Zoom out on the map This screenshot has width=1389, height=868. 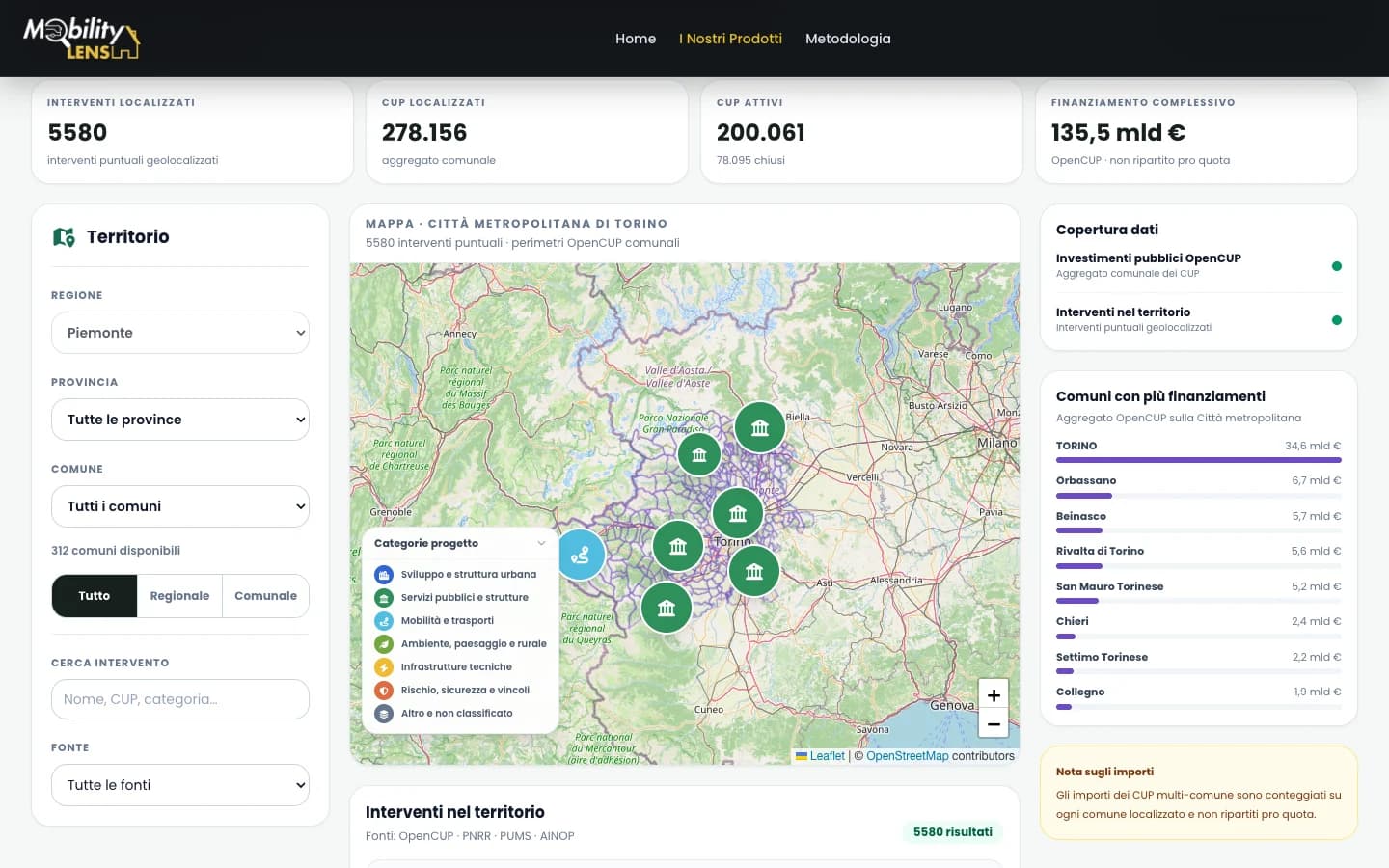pos(994,723)
